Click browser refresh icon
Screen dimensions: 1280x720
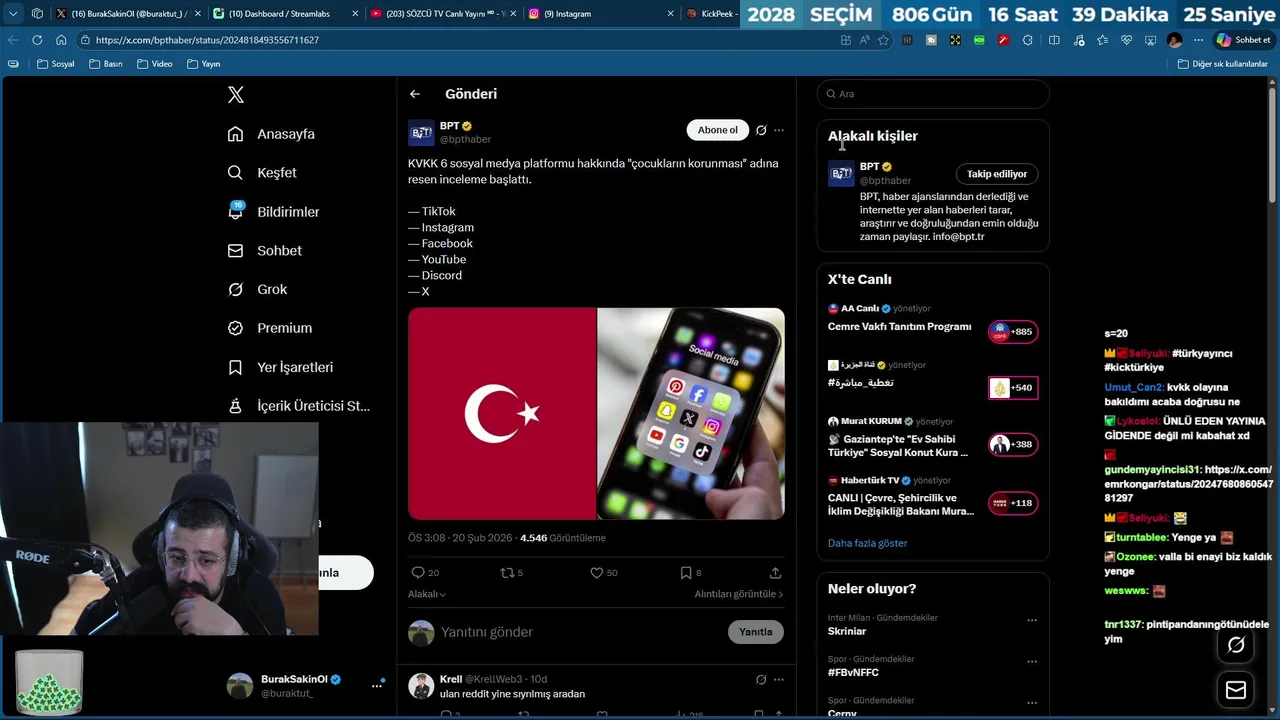click(x=37, y=40)
